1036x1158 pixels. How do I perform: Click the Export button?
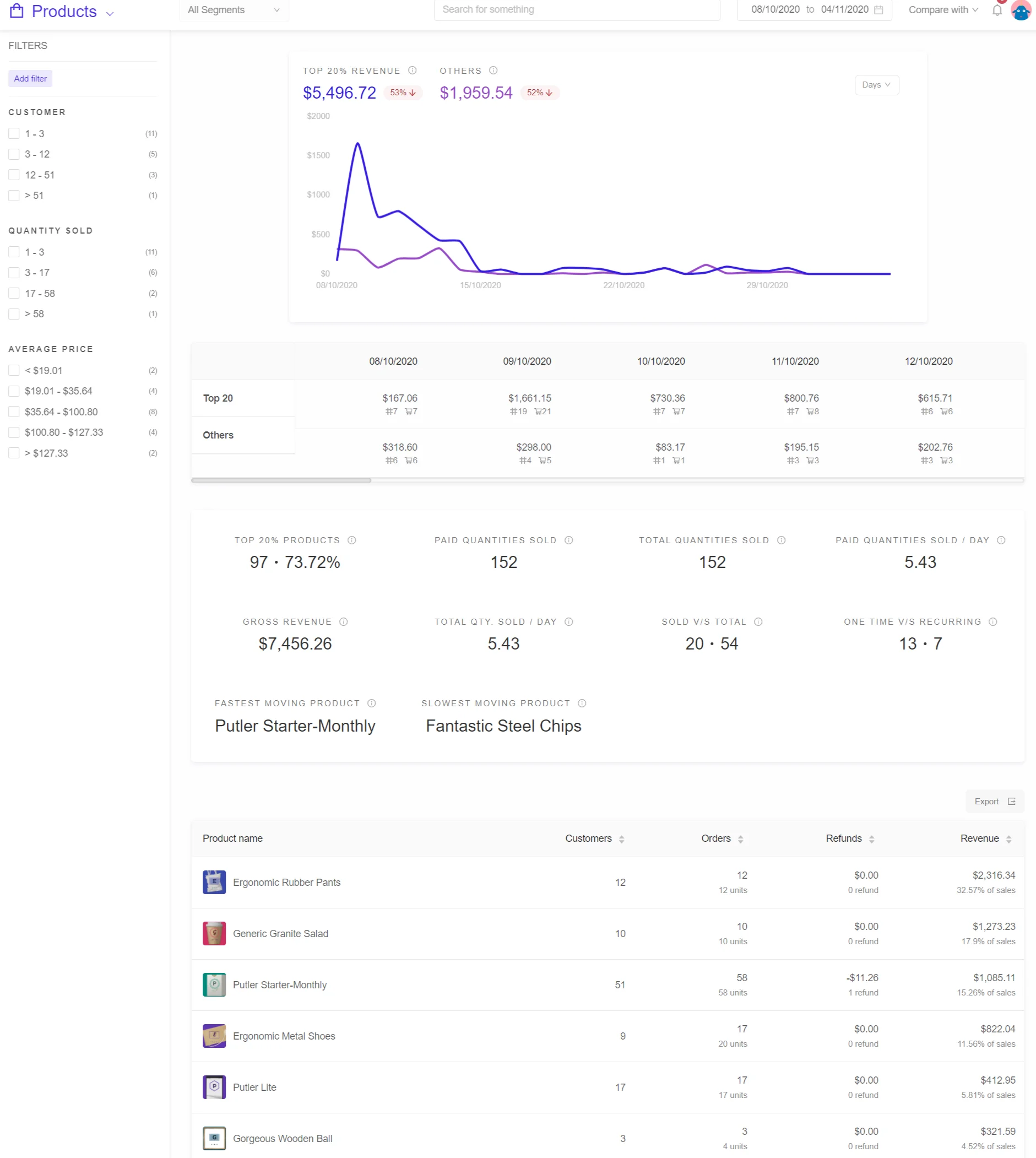(x=995, y=802)
